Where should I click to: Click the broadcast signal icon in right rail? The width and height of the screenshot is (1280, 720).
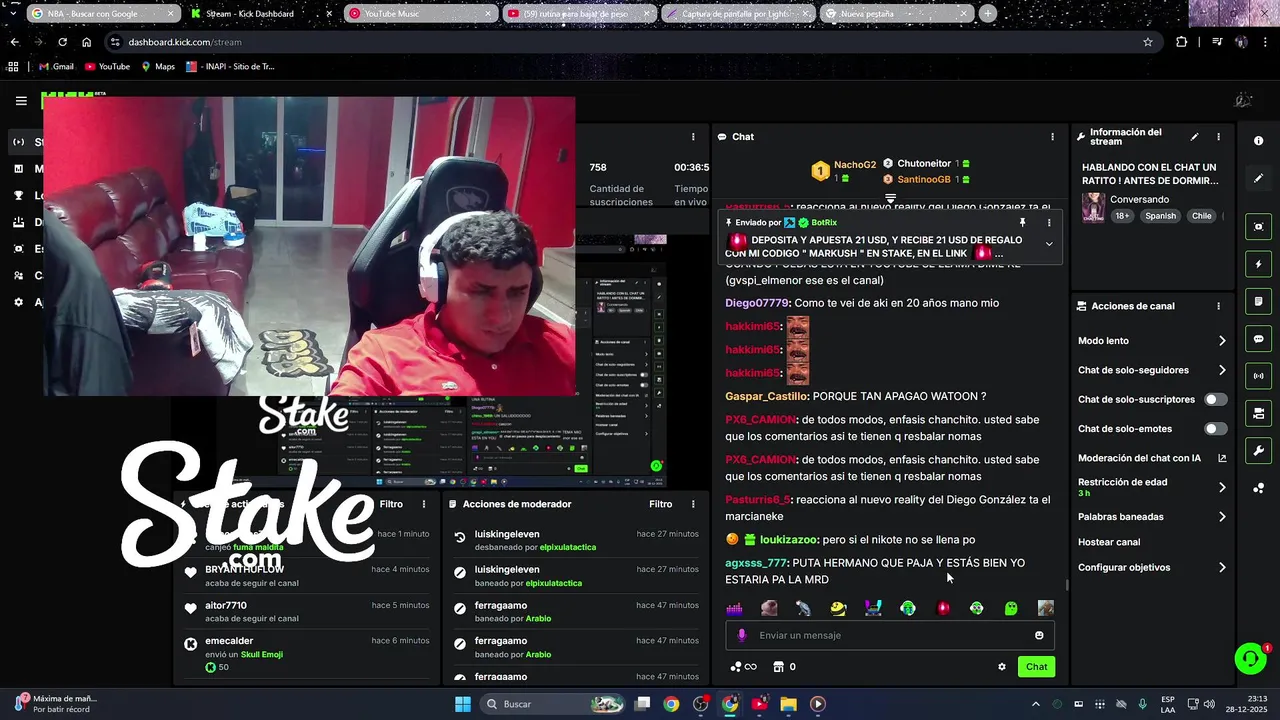coord(1258,376)
